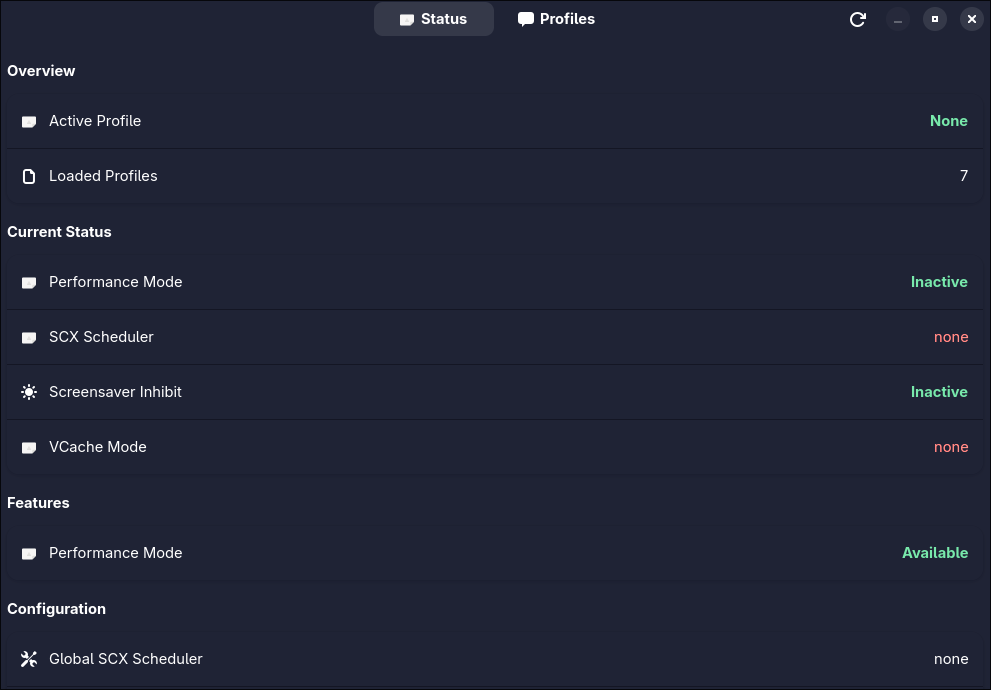This screenshot has height=690, width=991.
Task: Maximize the window
Action: [x=935, y=19]
